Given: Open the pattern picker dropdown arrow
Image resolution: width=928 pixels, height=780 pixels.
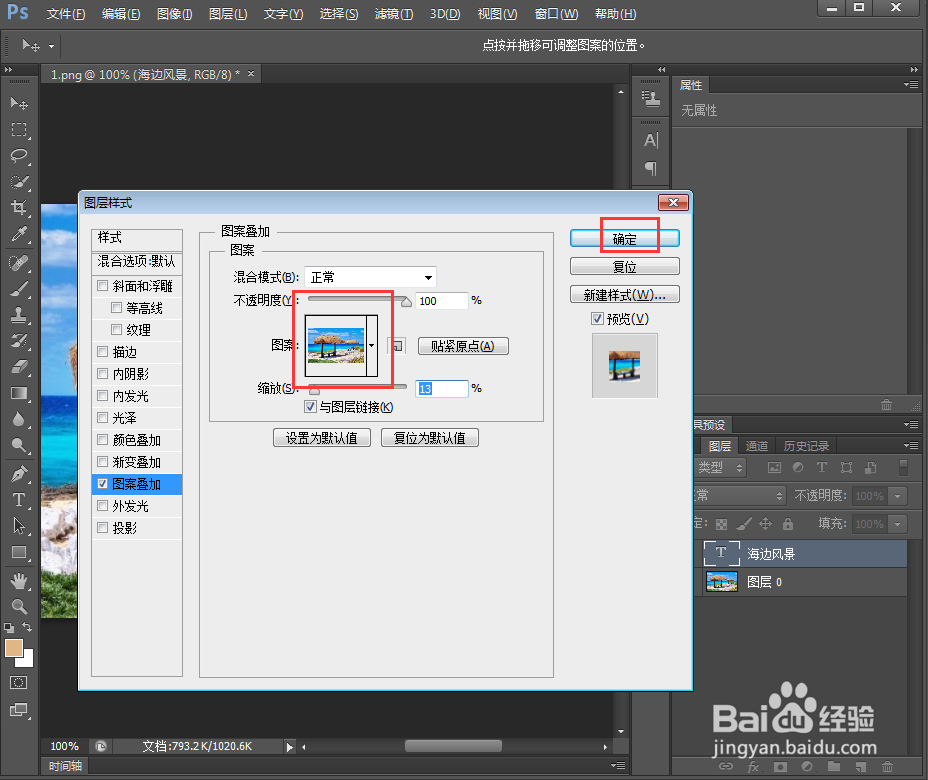Looking at the screenshot, I should (371, 345).
